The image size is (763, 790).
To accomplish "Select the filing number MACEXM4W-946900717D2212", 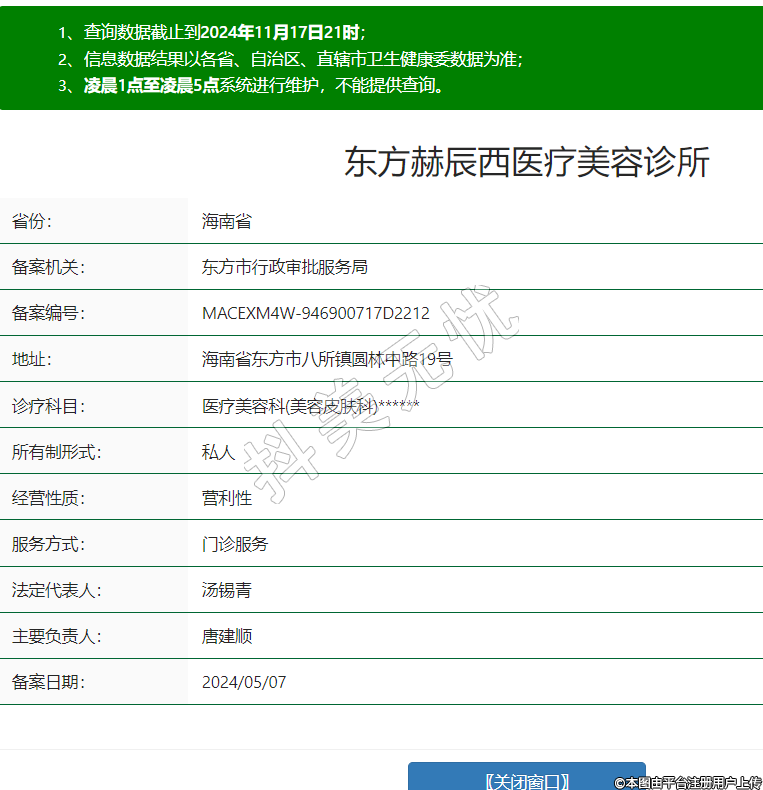I will tap(315, 313).
